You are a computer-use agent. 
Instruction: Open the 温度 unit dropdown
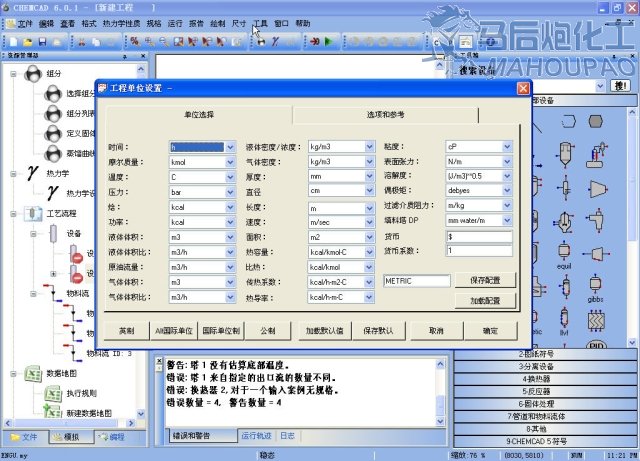(x=230, y=175)
